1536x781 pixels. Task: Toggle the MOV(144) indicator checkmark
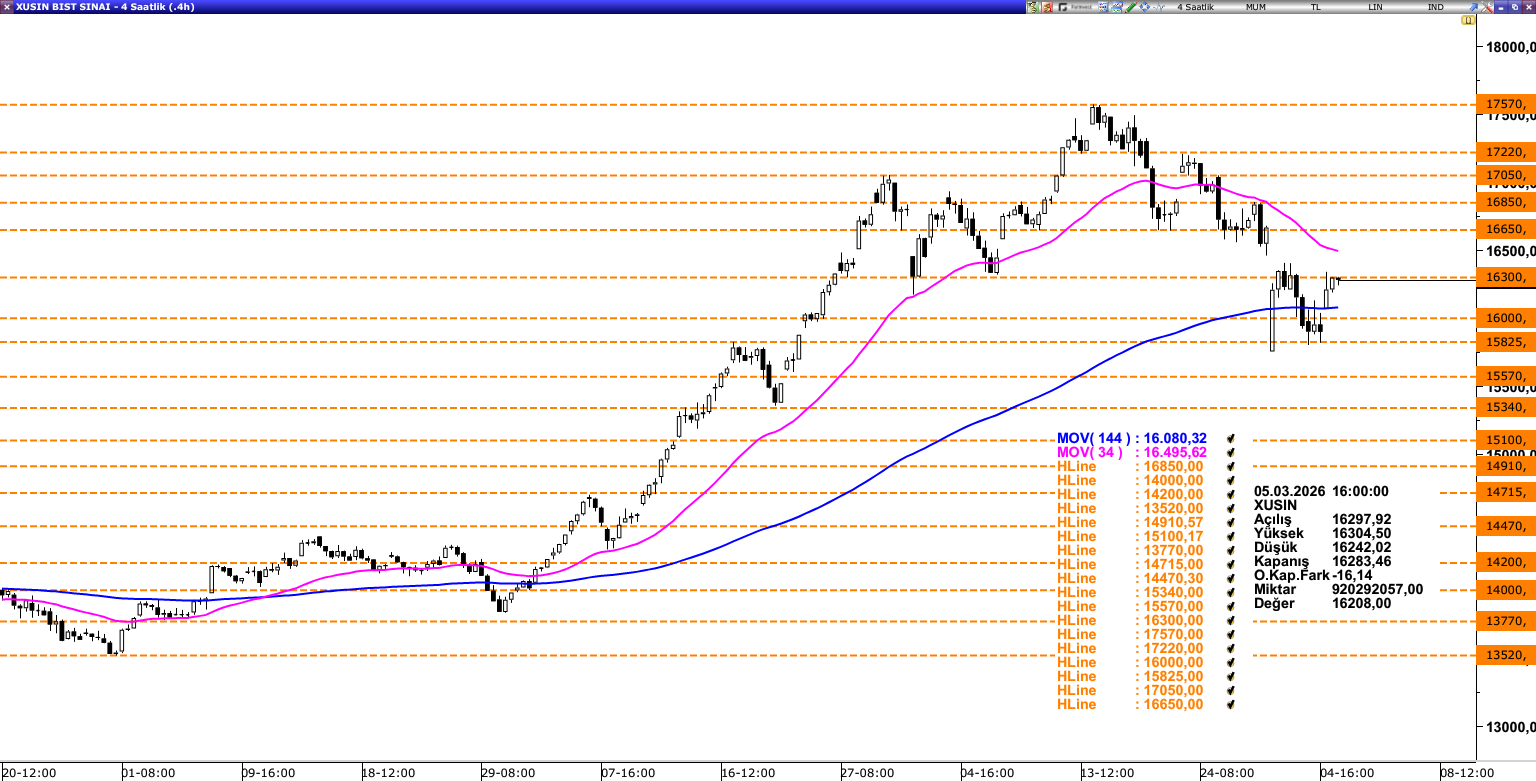click(x=1231, y=438)
